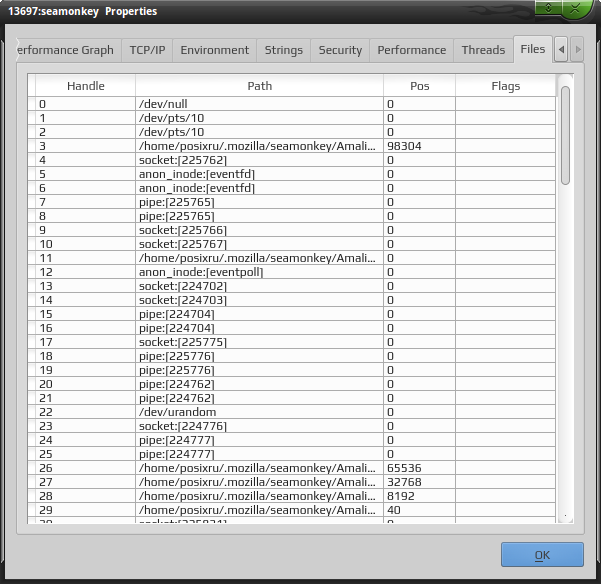
Task: Switch to the Performance Graph tab
Action: pos(69,50)
